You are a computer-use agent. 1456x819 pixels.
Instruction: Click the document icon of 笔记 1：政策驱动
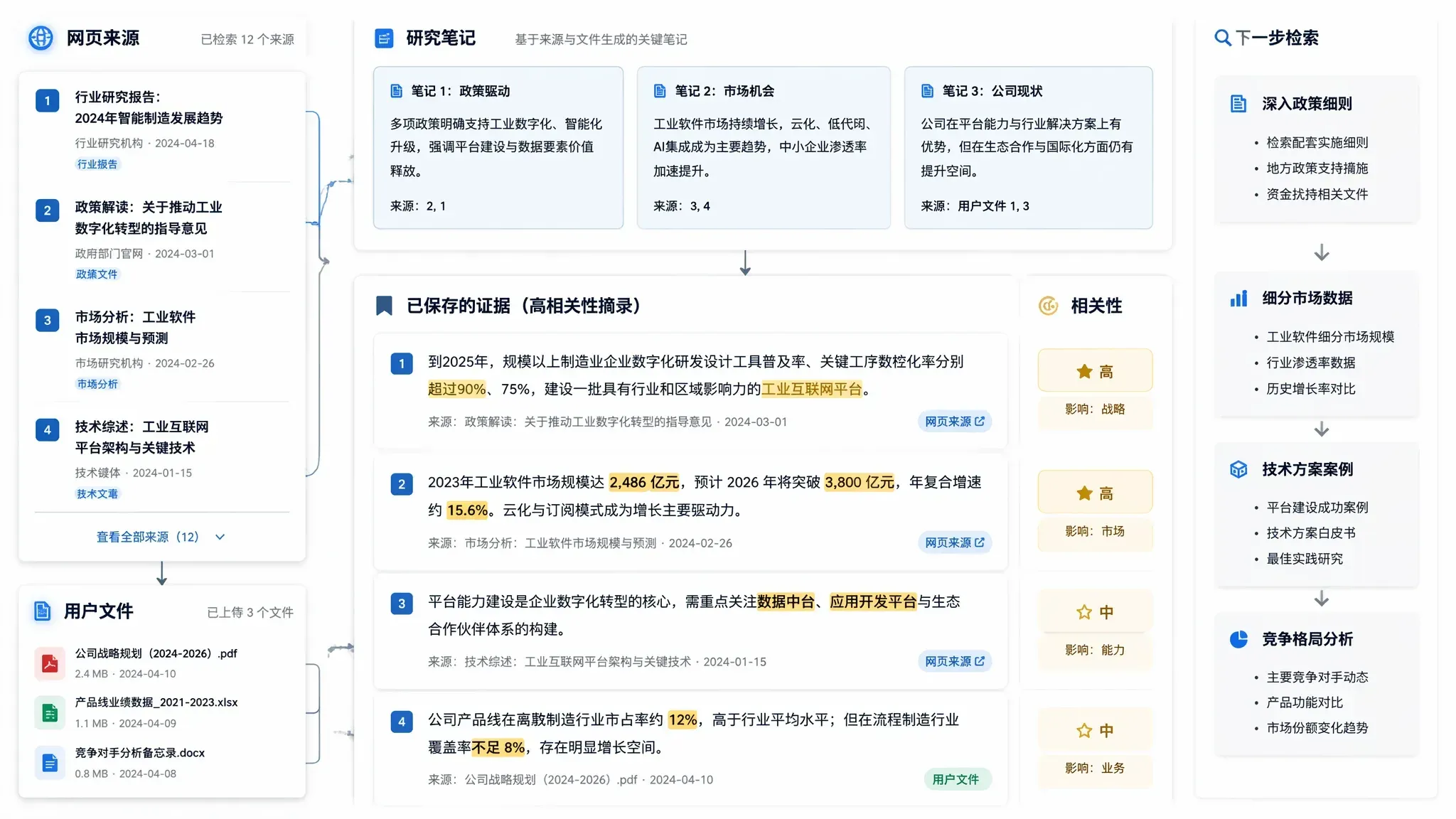coord(397,91)
